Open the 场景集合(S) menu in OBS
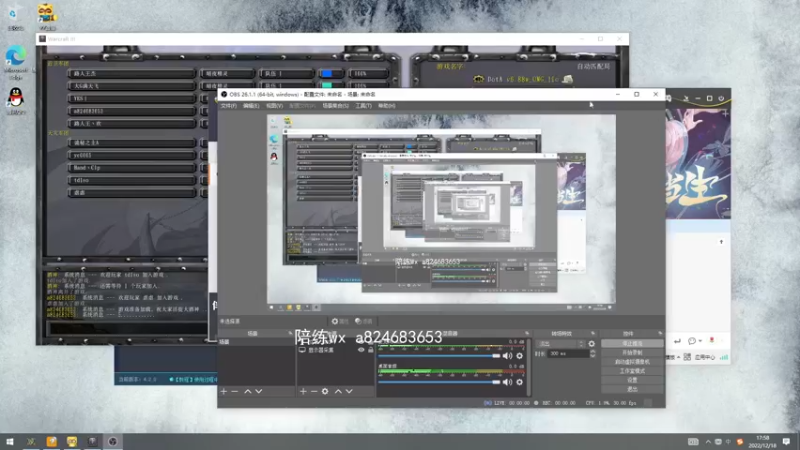Image resolution: width=800 pixels, height=450 pixels. [335, 106]
